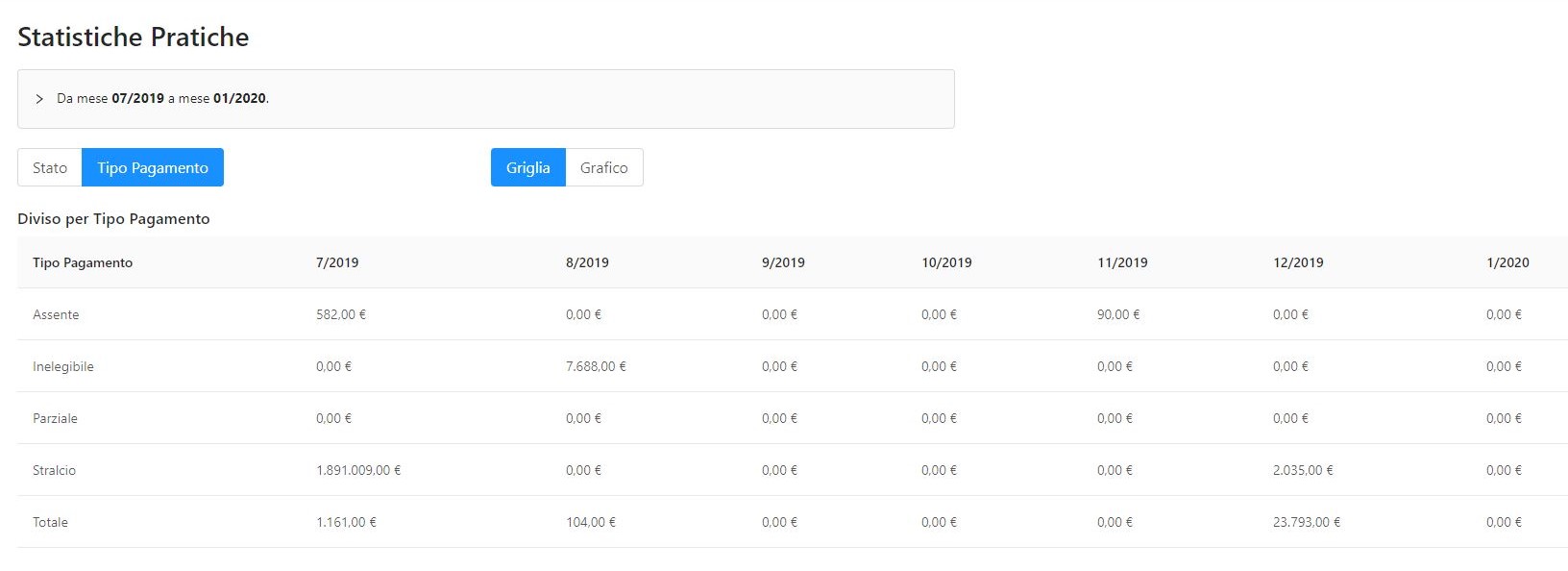Expand the date range filter chevron
Image resolution: width=1568 pixels, height=571 pixels.
click(x=39, y=99)
